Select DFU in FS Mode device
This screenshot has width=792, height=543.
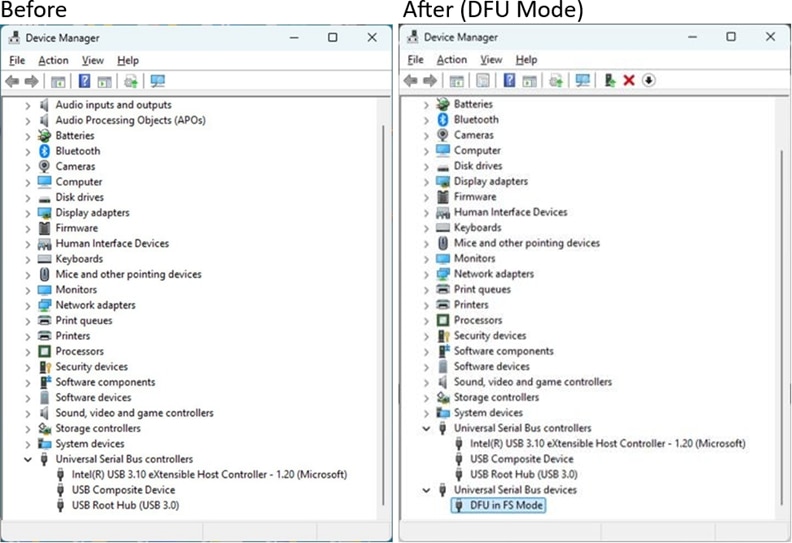click(x=506, y=505)
